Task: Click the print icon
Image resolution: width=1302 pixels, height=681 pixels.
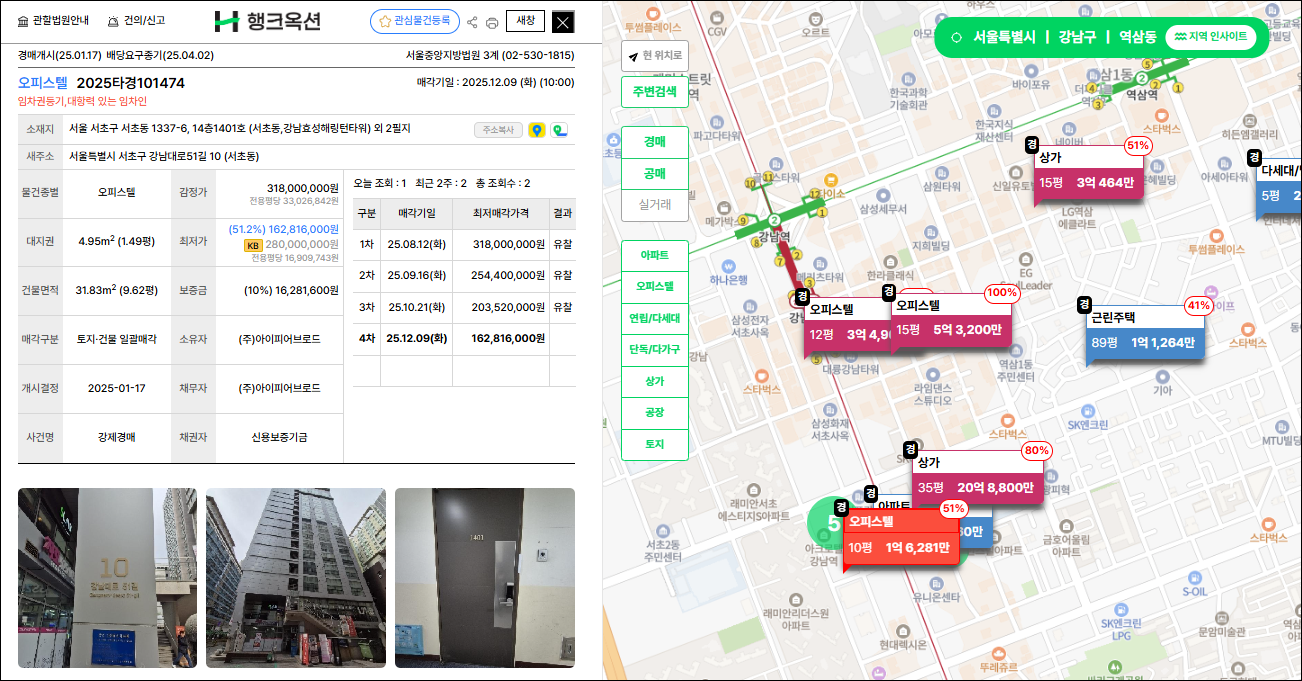Action: tap(492, 22)
